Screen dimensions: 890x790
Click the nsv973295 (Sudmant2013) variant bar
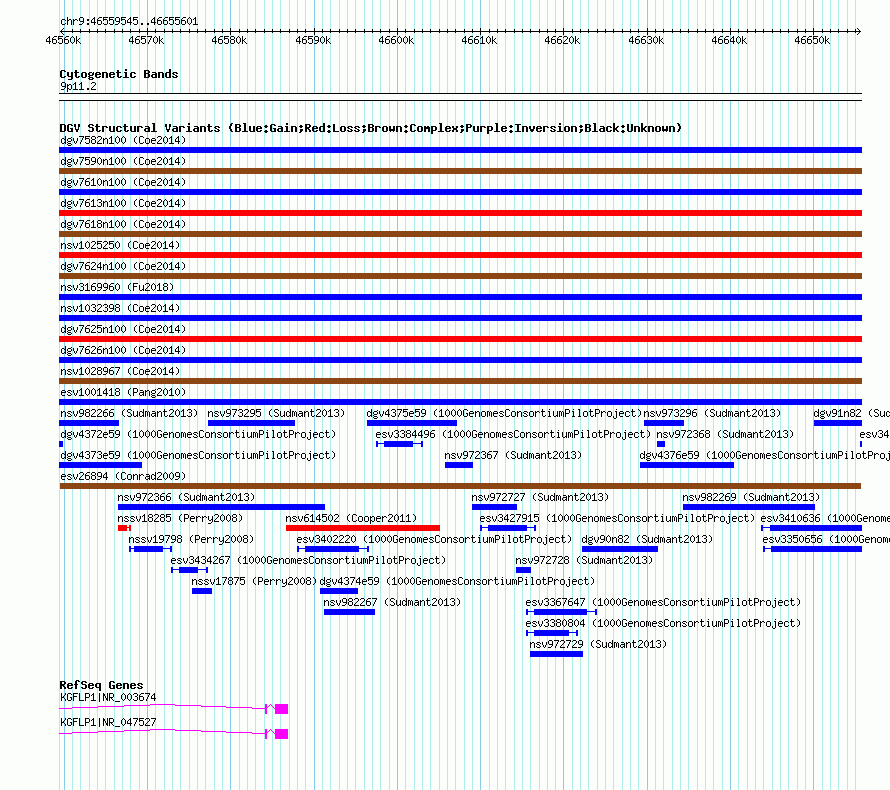251,423
